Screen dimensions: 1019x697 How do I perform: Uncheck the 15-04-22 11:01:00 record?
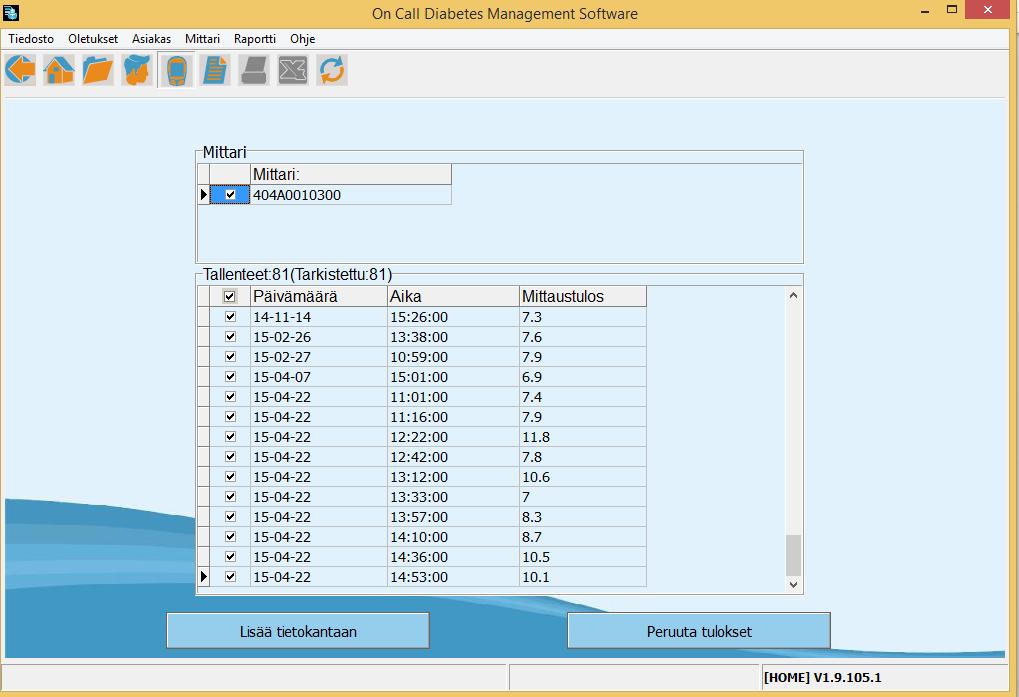[230, 396]
